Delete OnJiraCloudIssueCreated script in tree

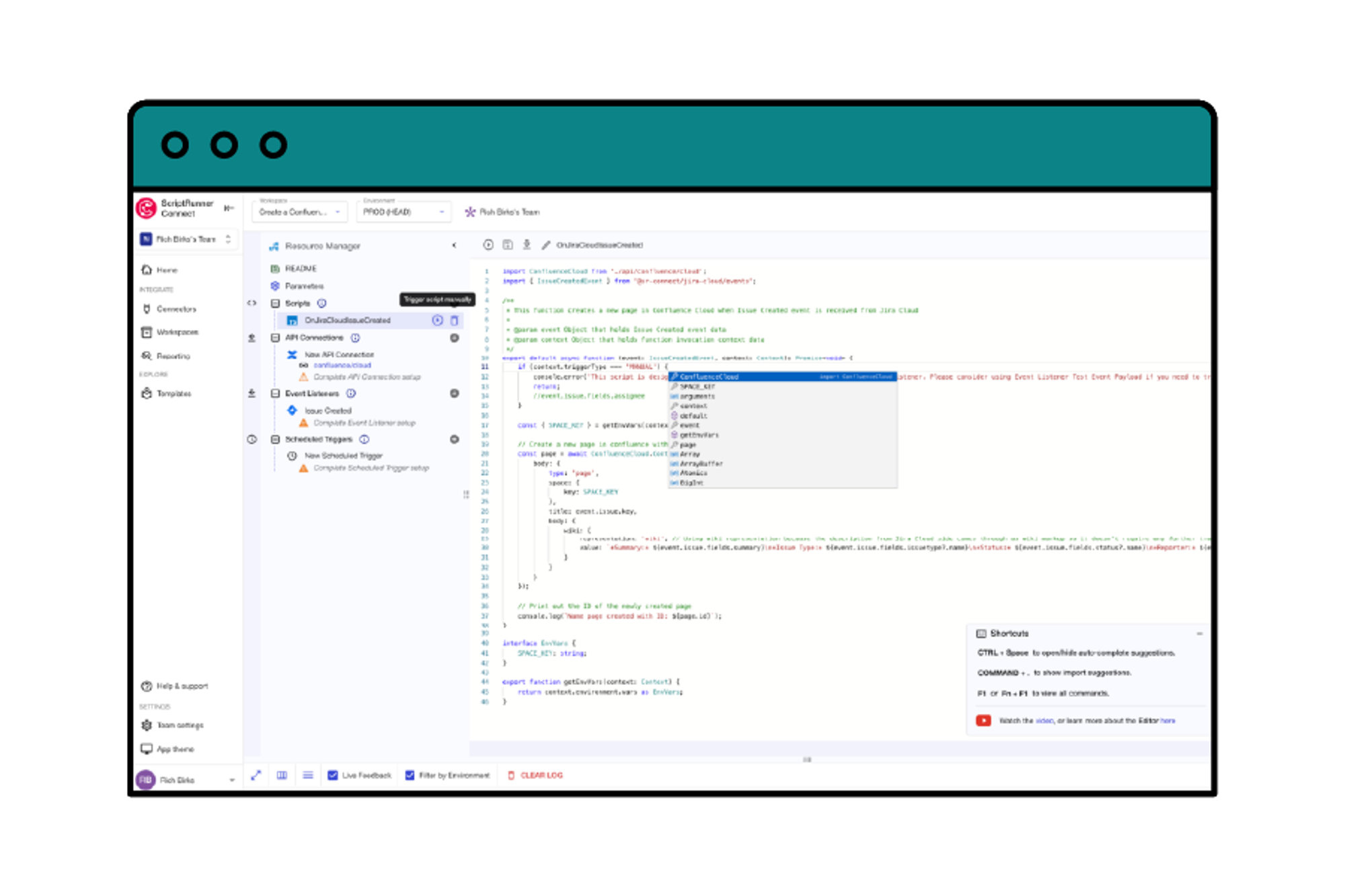[x=455, y=321]
